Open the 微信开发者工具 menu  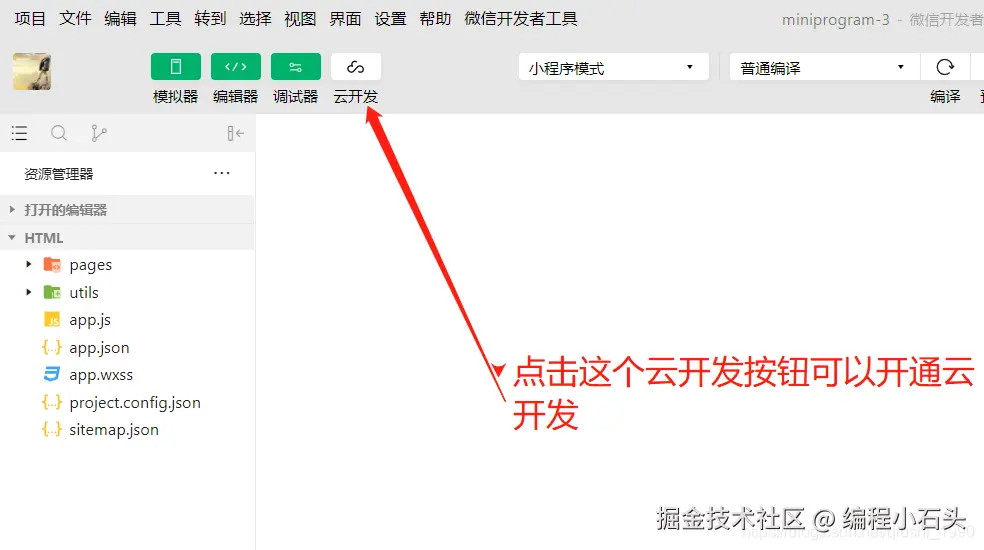521,19
